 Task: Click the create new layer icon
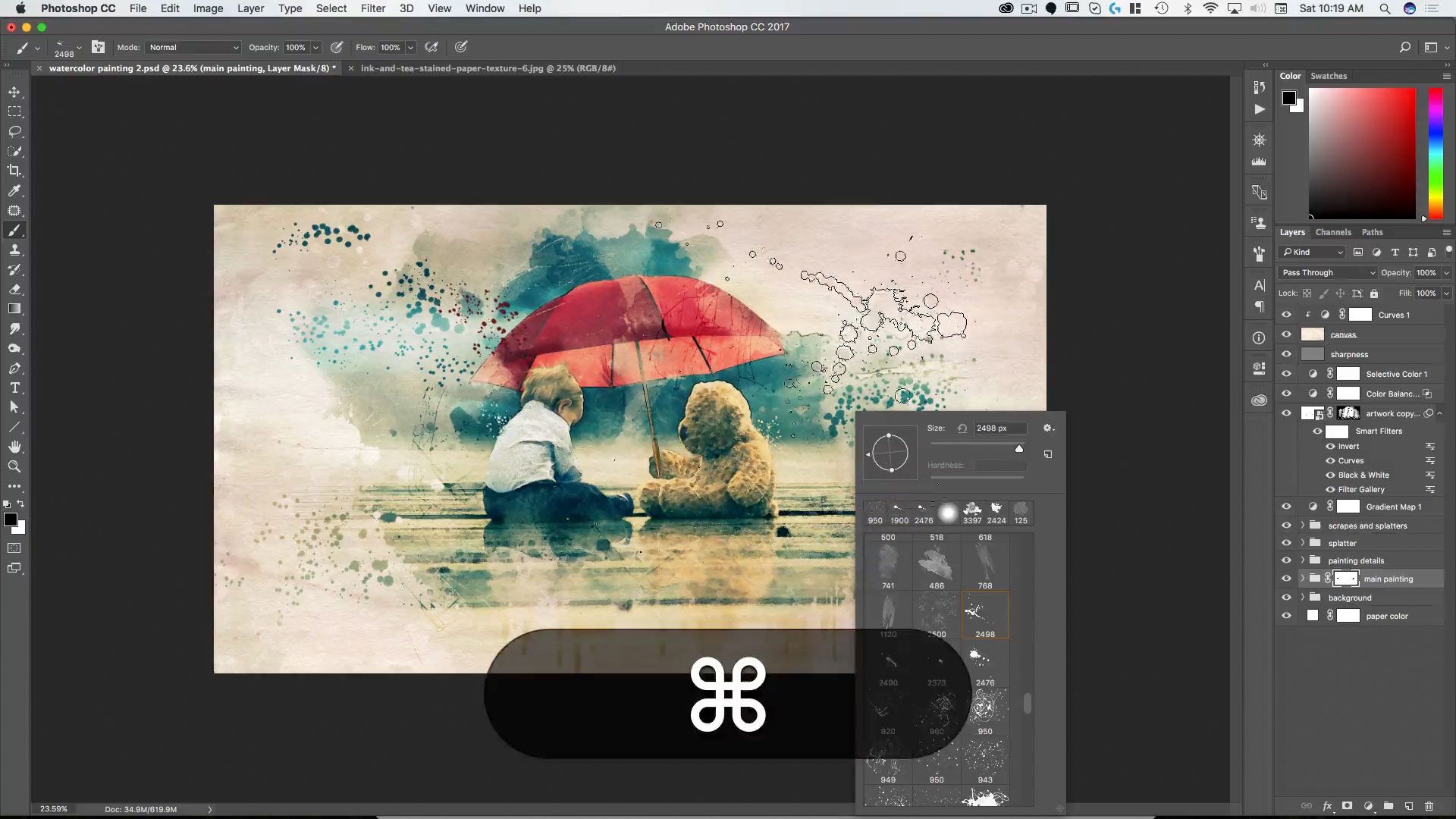pyautogui.click(x=1408, y=806)
